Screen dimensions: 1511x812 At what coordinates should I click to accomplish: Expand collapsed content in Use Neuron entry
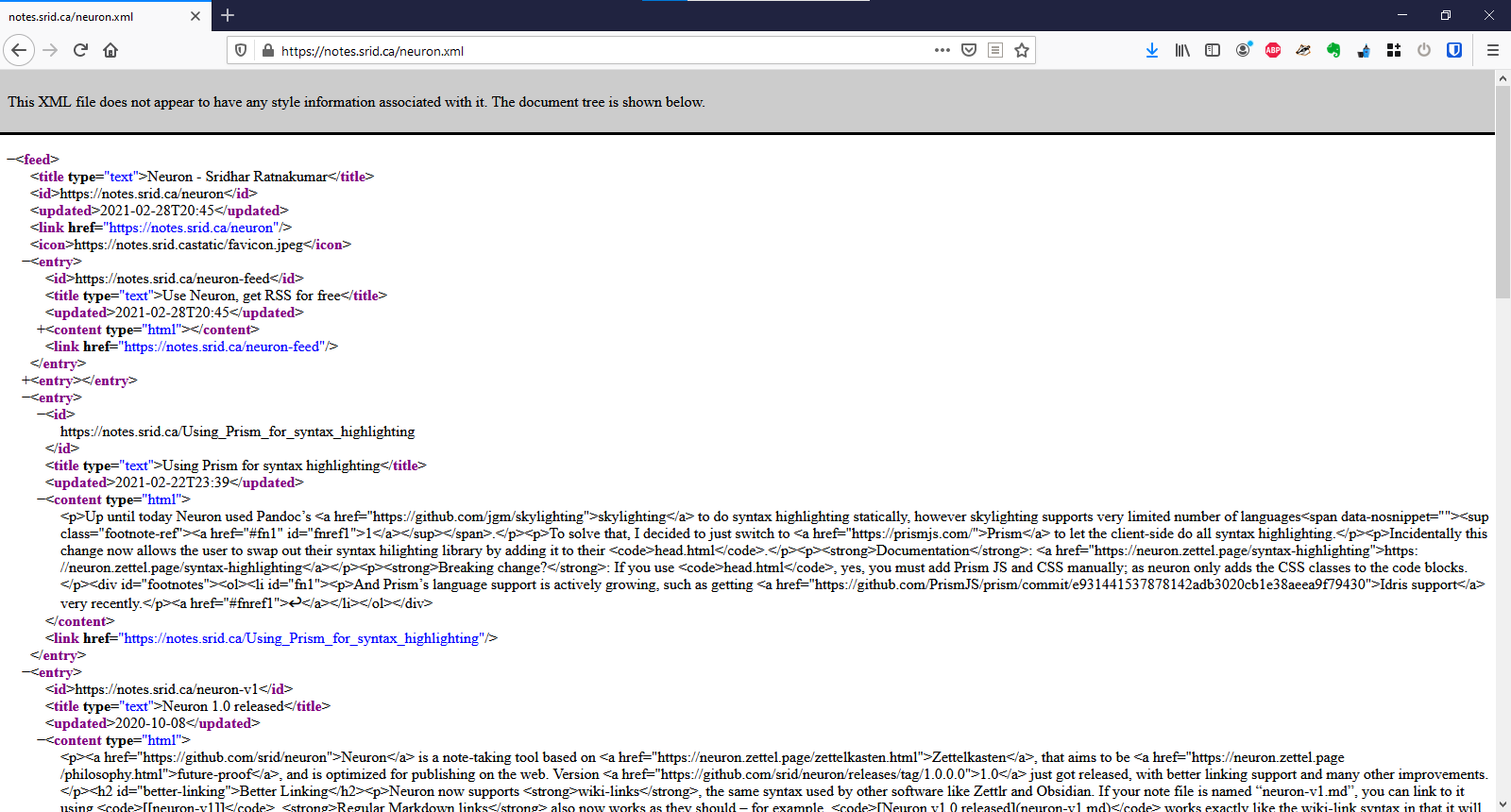pos(41,330)
